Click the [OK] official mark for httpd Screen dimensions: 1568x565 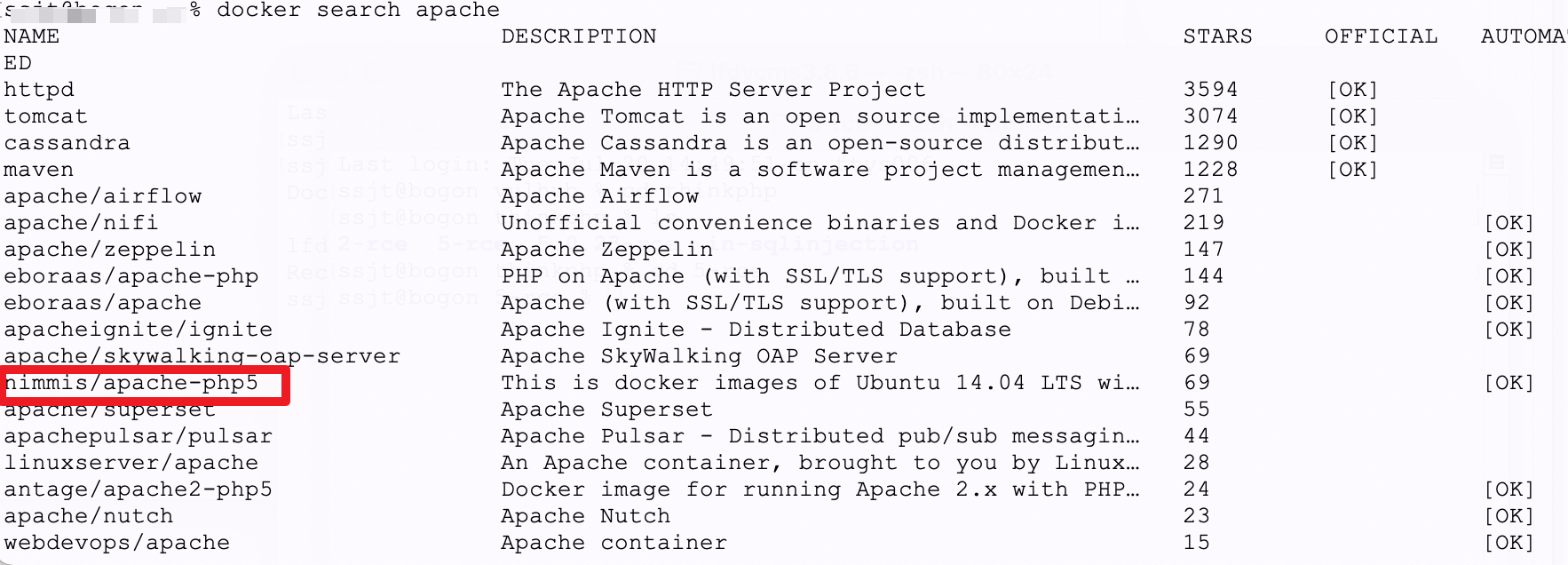coord(1353,90)
